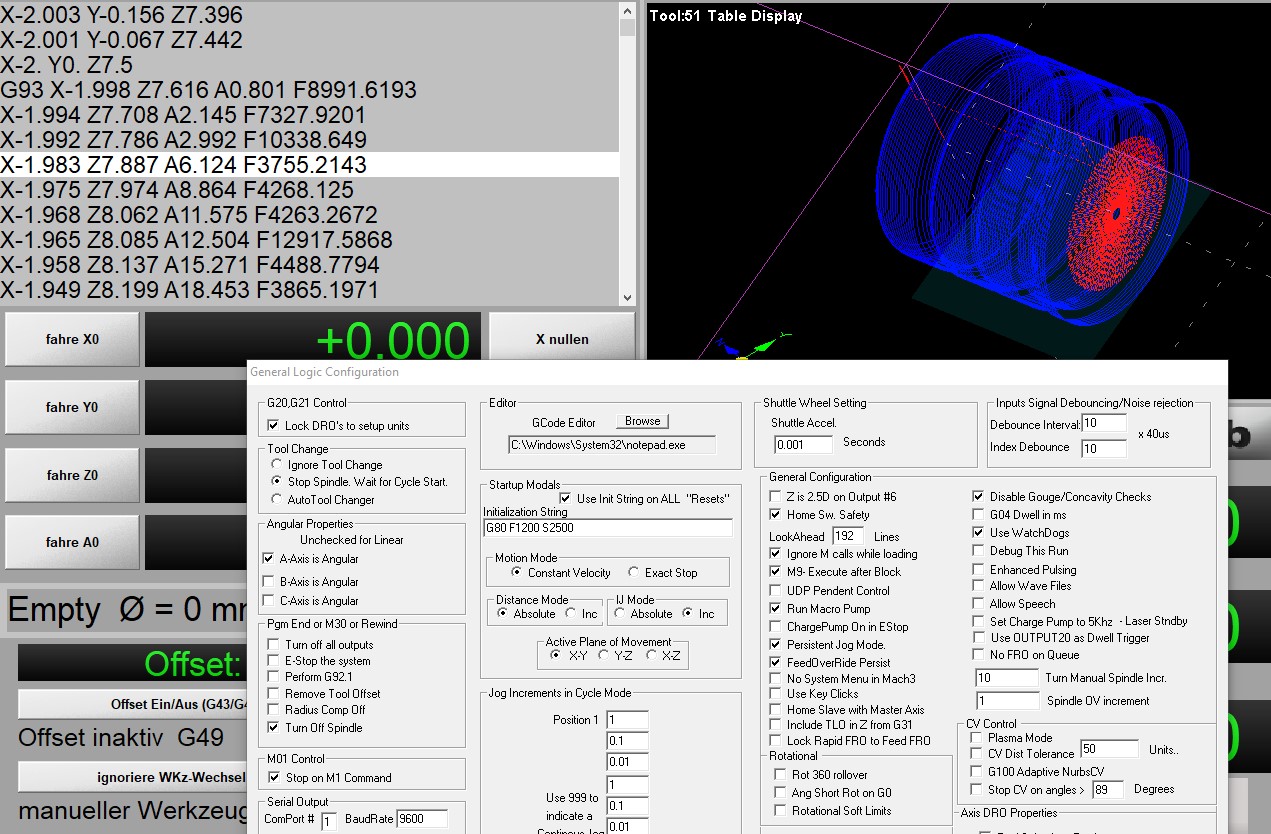Toggle 'A-Axis is Angular' checkbox
The image size is (1271, 834).
coord(268,559)
